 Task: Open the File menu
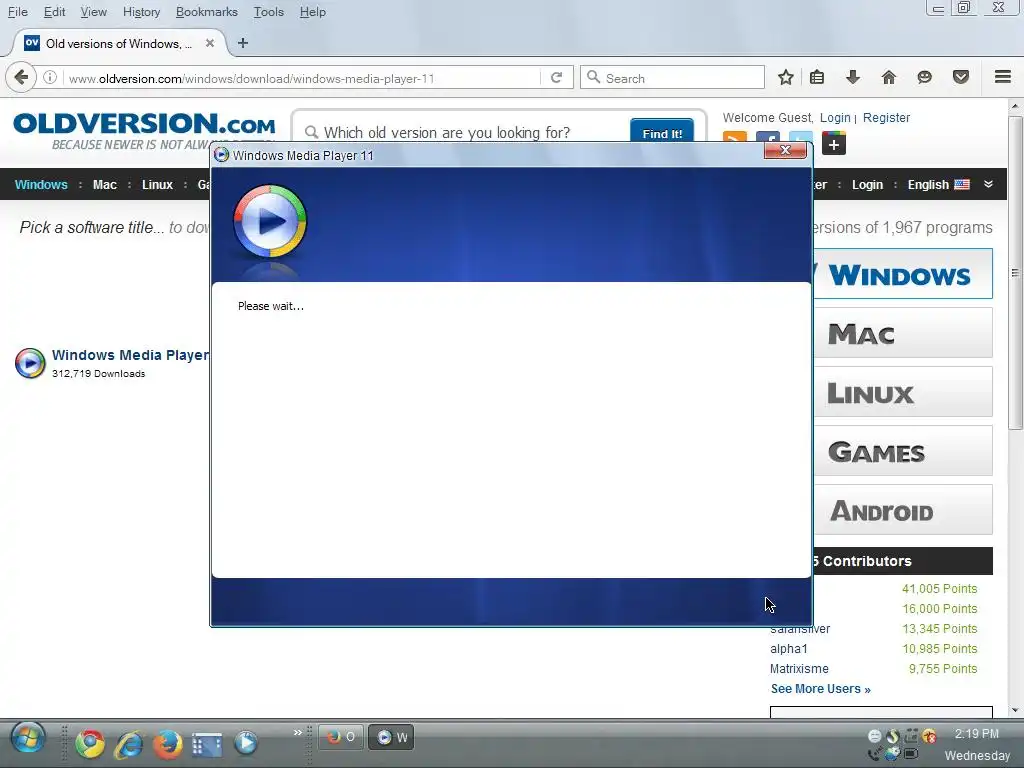point(18,12)
